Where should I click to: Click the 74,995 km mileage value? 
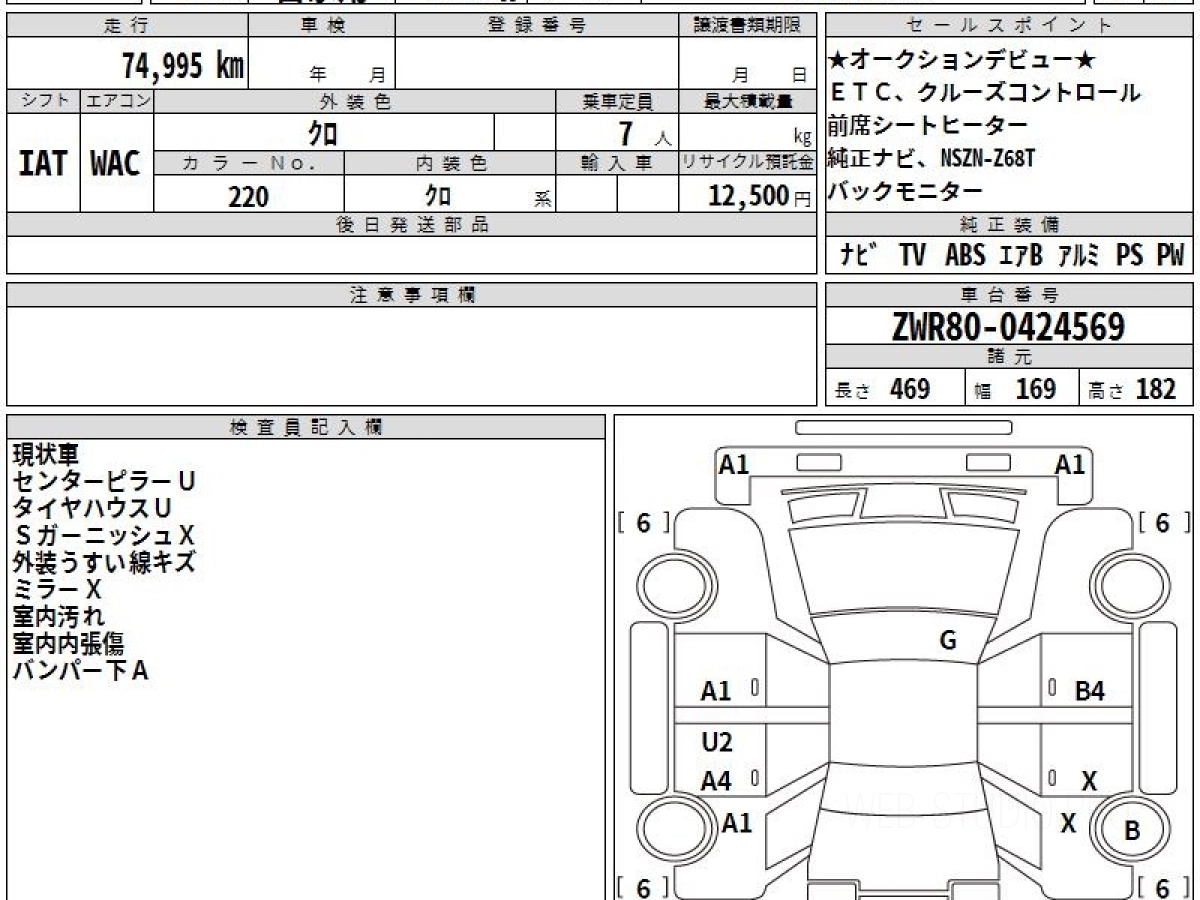point(183,66)
